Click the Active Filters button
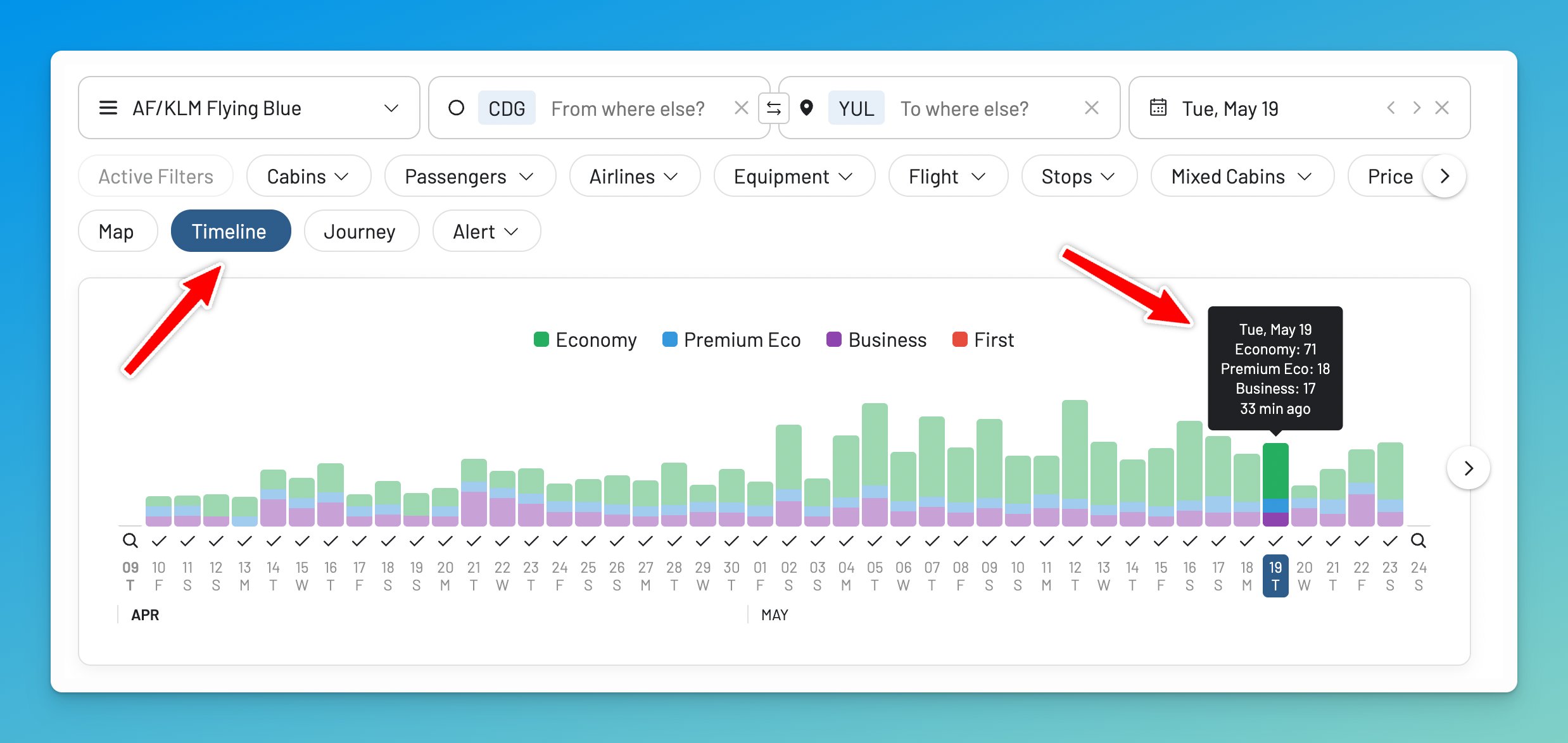This screenshot has height=743, width=1568. tap(155, 176)
